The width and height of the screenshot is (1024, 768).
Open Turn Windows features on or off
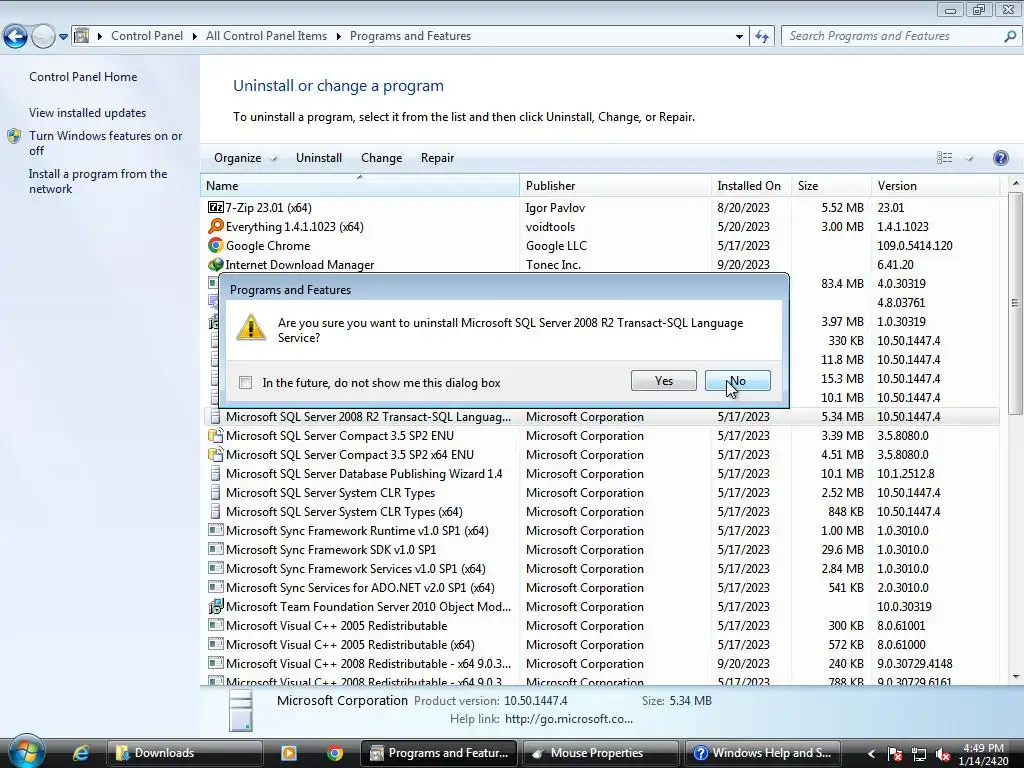[105, 143]
